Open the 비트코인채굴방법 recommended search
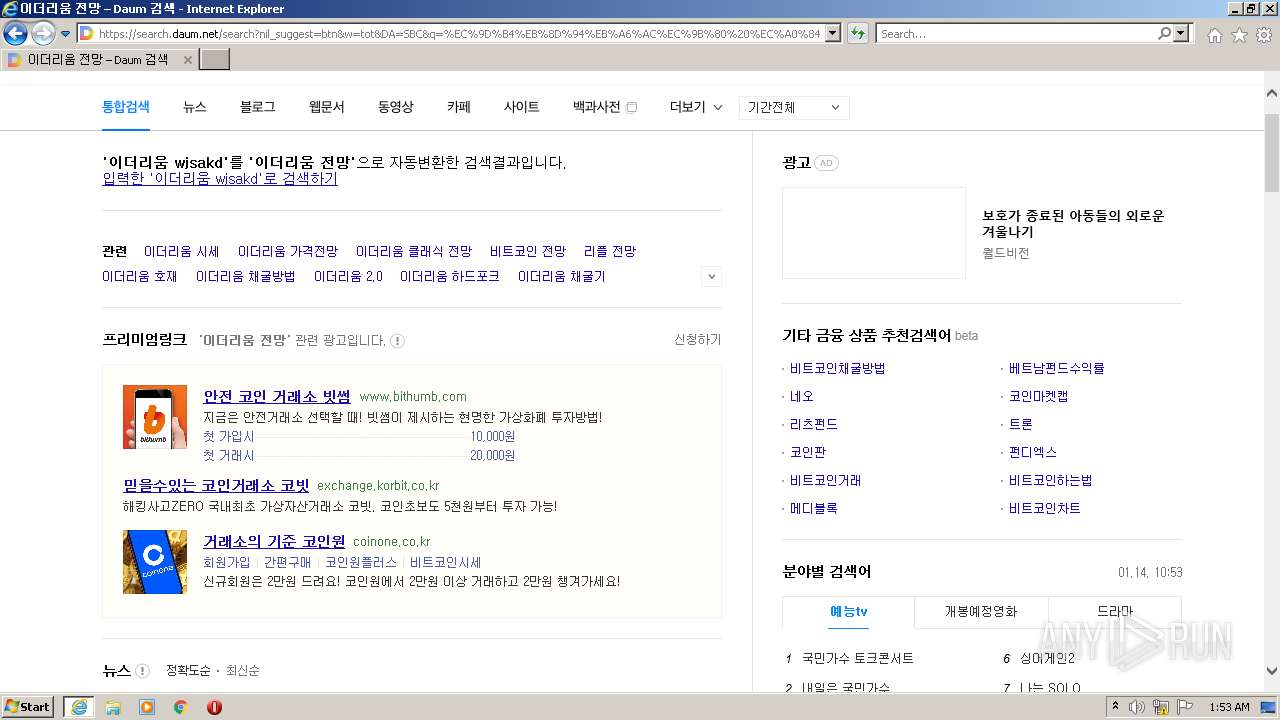 pyautogui.click(x=837, y=368)
